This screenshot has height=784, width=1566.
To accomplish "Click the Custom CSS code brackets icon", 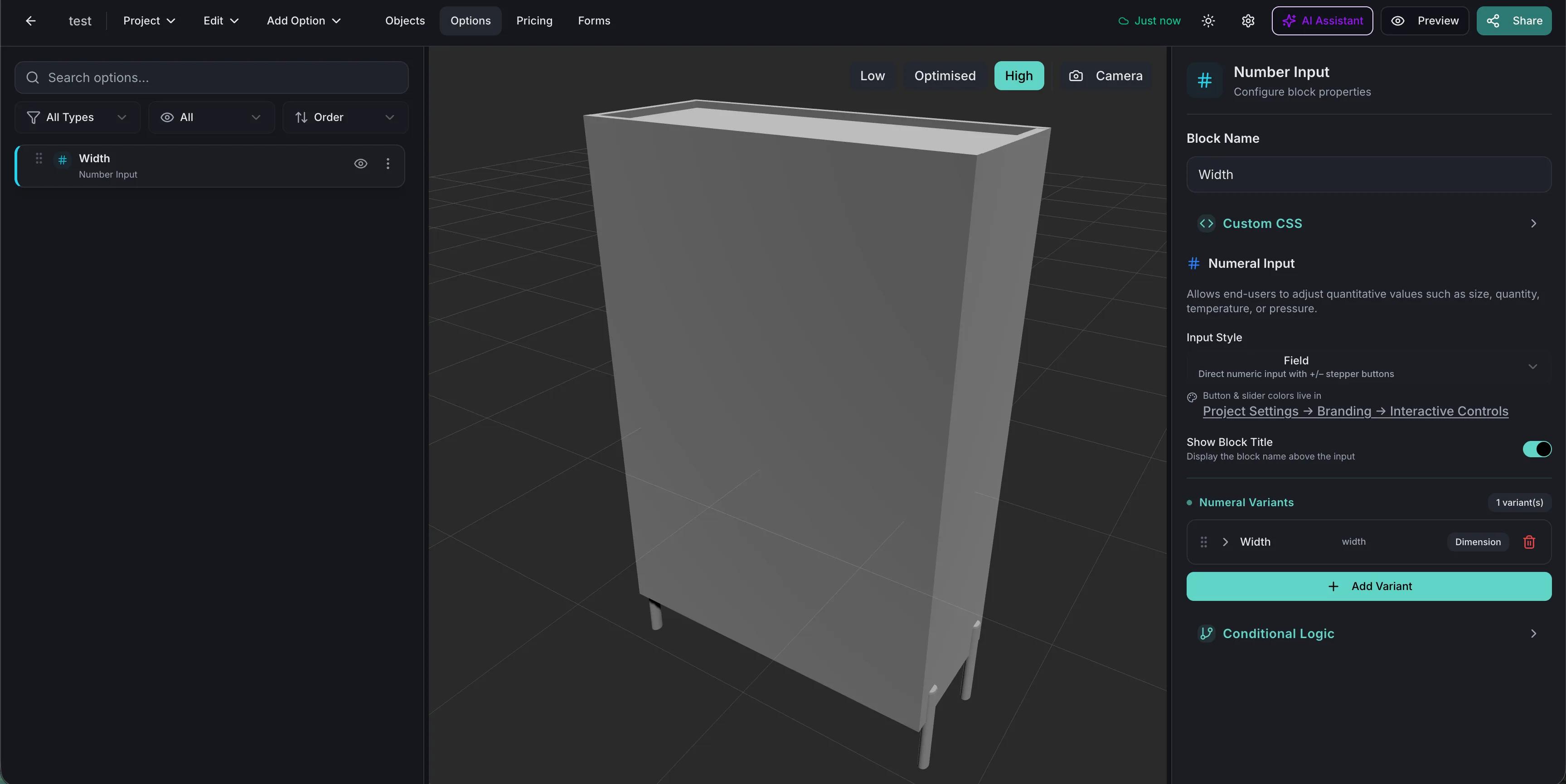I will (1206, 224).
